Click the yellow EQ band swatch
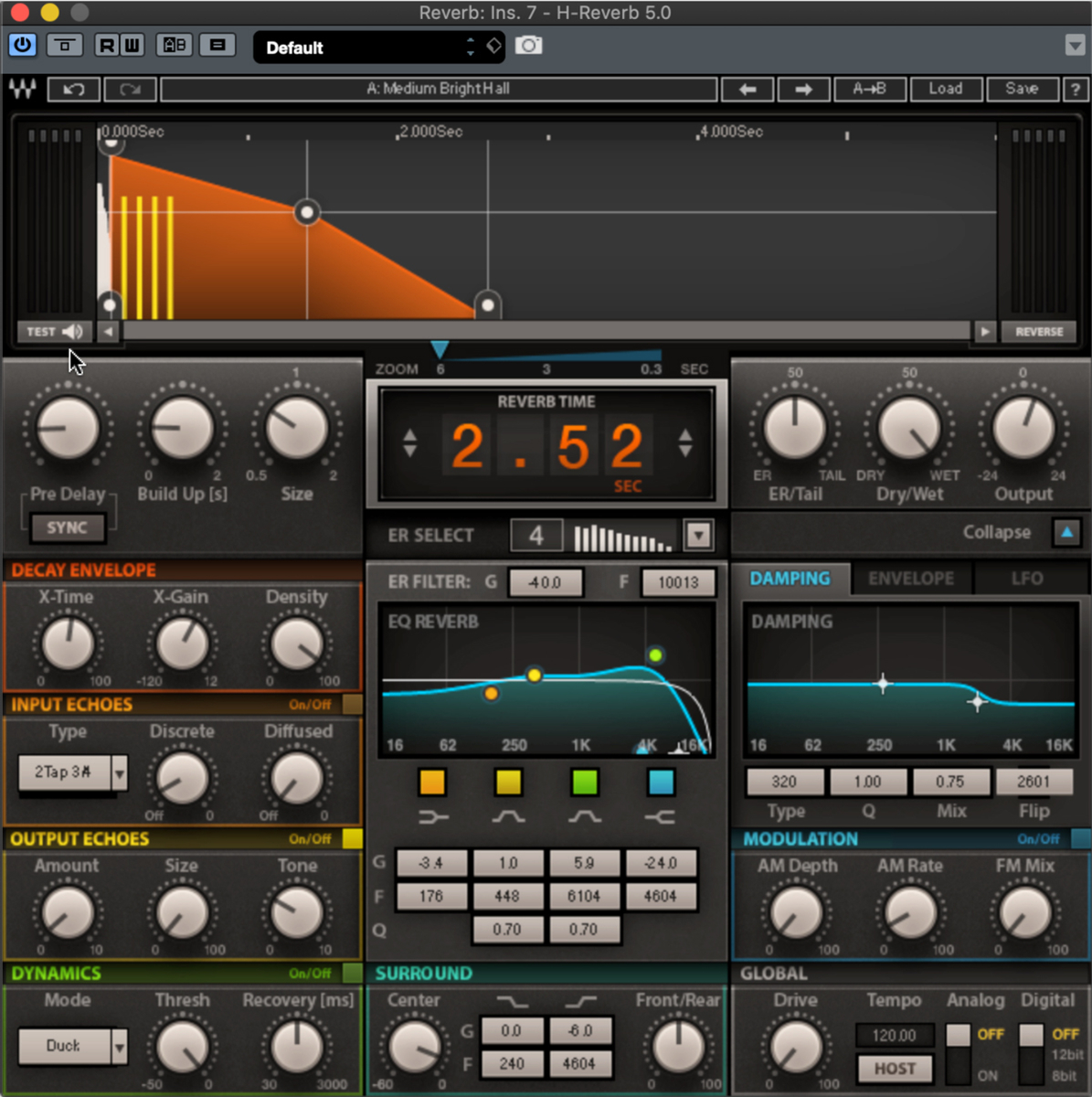The height and width of the screenshot is (1097, 1092). point(508,783)
